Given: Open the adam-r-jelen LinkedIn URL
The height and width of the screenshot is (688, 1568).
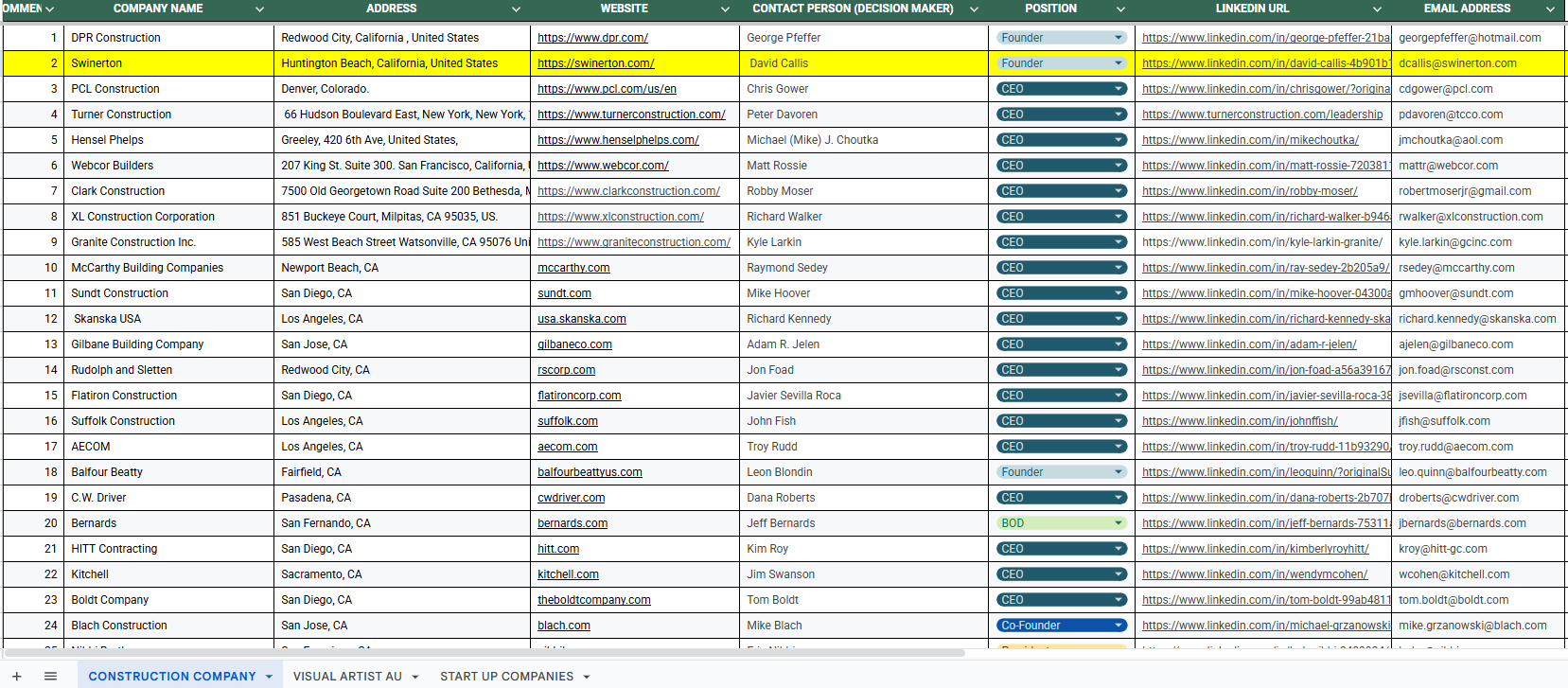Looking at the screenshot, I should coord(1249,344).
